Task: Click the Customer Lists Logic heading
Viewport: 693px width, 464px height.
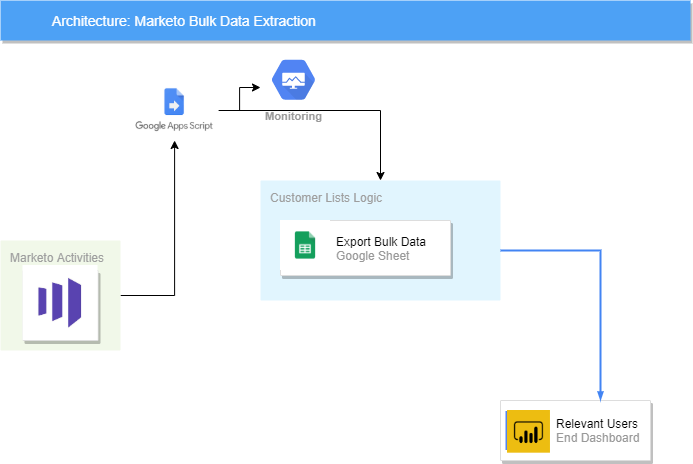Action: (326, 198)
